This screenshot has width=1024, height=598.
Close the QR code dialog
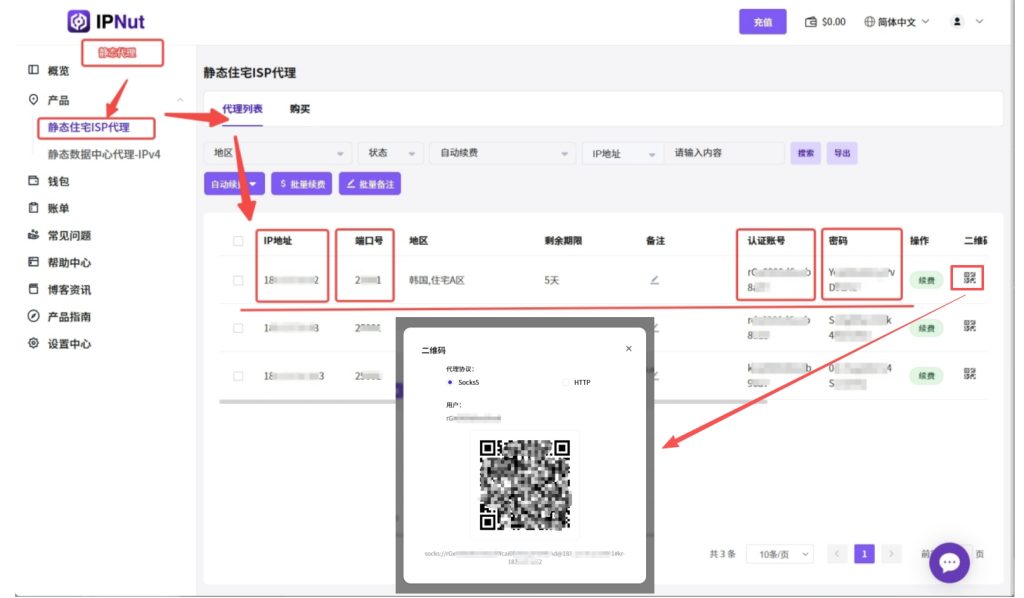pyautogui.click(x=628, y=349)
